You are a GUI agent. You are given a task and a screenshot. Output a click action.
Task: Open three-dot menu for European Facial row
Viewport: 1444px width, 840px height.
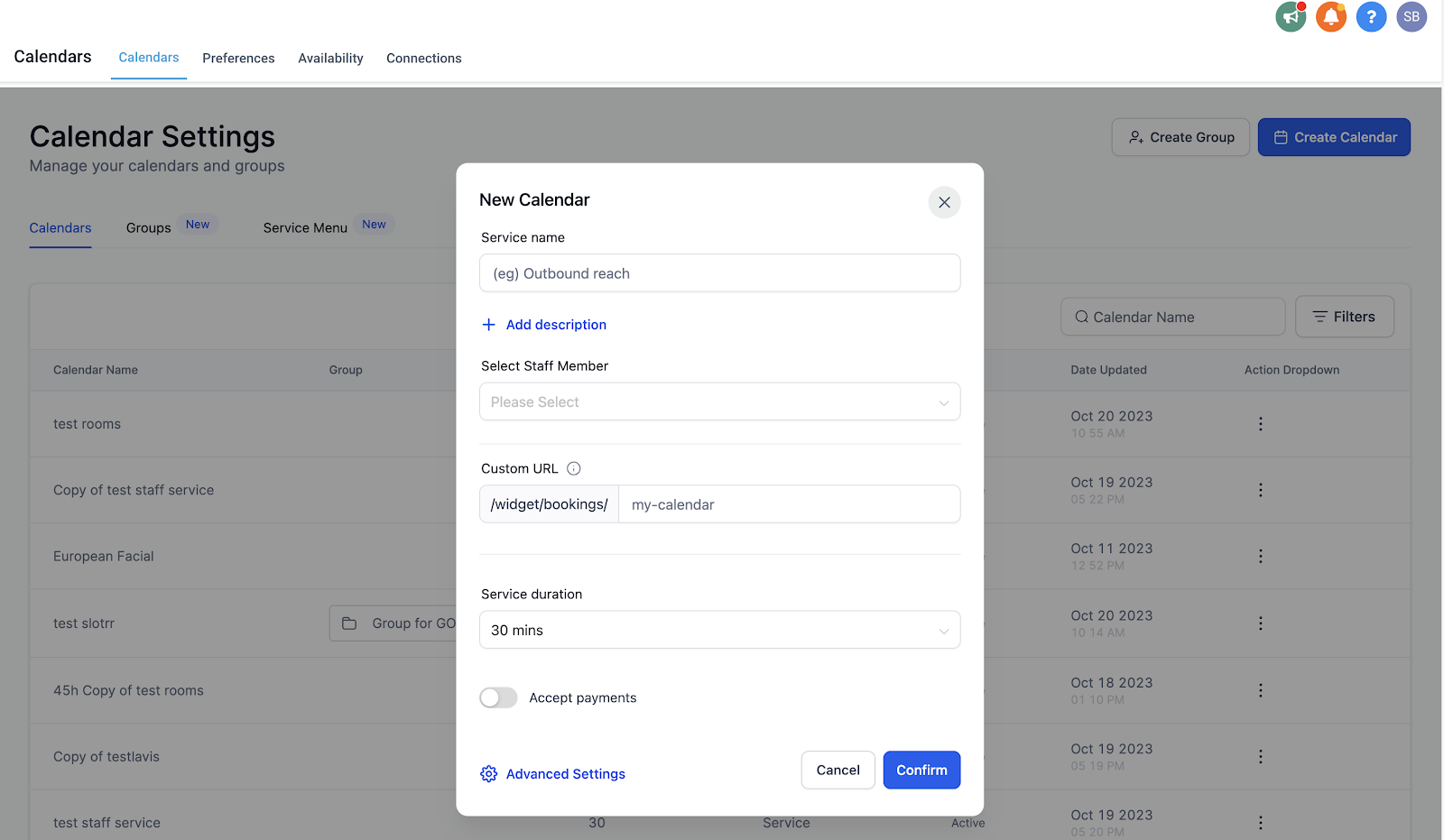pyautogui.click(x=1261, y=556)
